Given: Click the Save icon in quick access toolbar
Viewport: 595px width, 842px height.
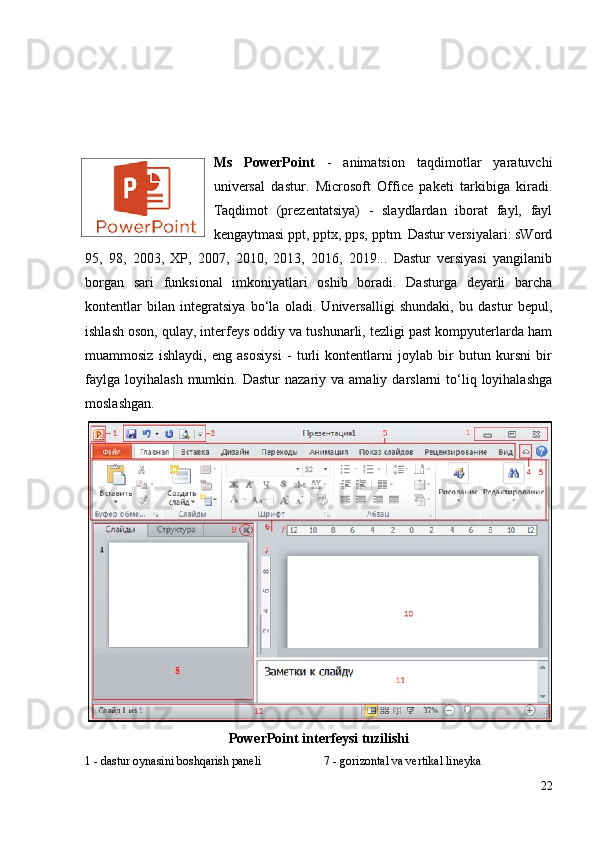Looking at the screenshot, I should pos(131,433).
